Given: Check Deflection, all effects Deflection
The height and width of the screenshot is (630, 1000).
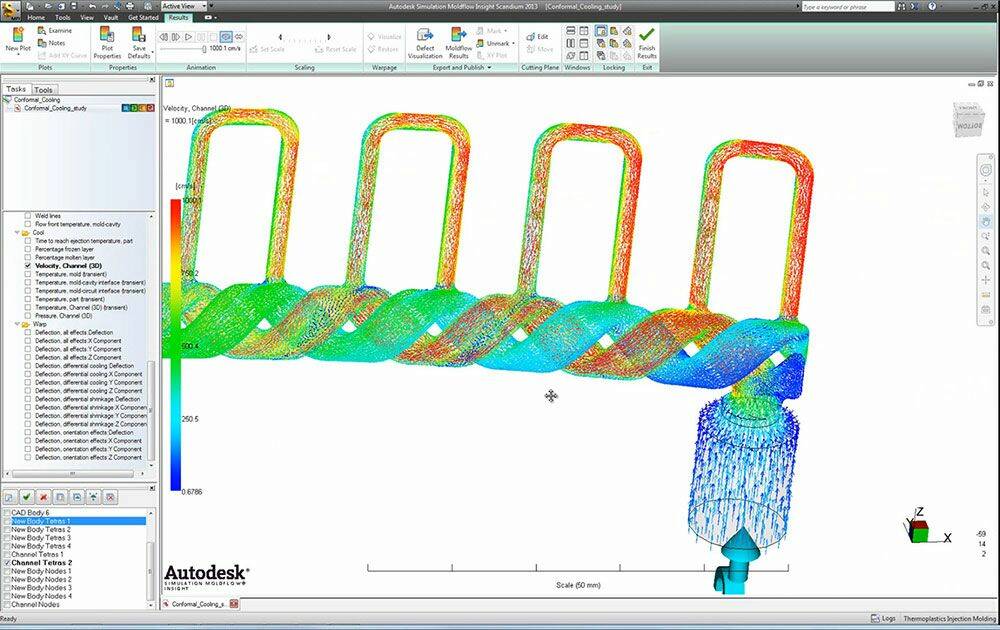Looking at the screenshot, I should (28, 332).
